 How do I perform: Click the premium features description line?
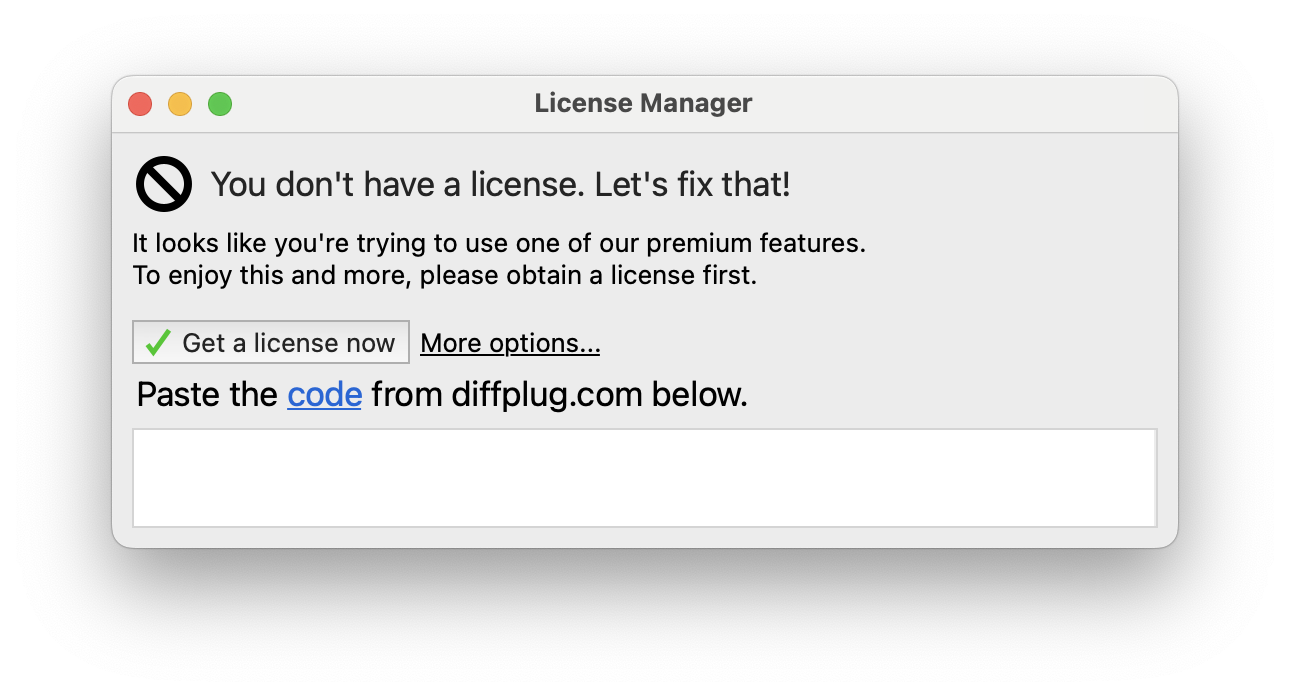499,243
